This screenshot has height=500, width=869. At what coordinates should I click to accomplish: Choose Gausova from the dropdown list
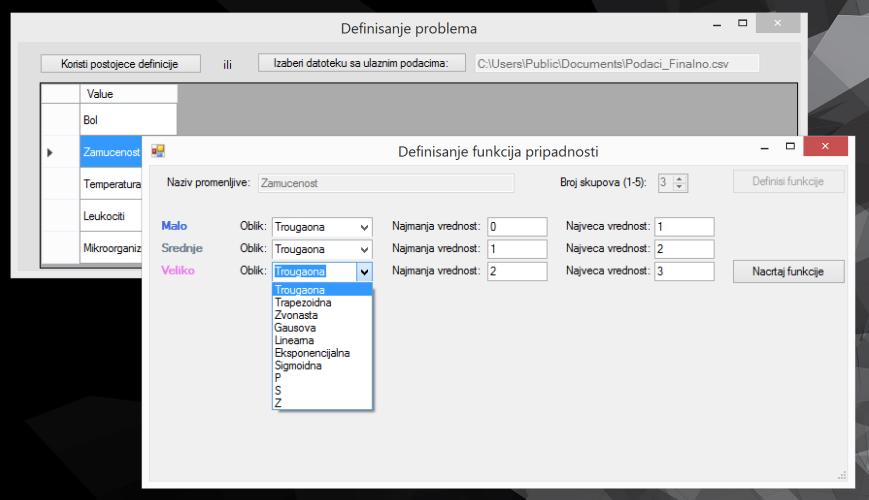322,328
